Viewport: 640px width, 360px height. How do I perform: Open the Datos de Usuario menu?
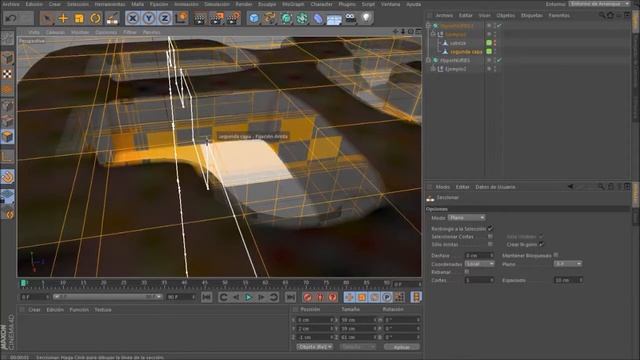point(495,187)
